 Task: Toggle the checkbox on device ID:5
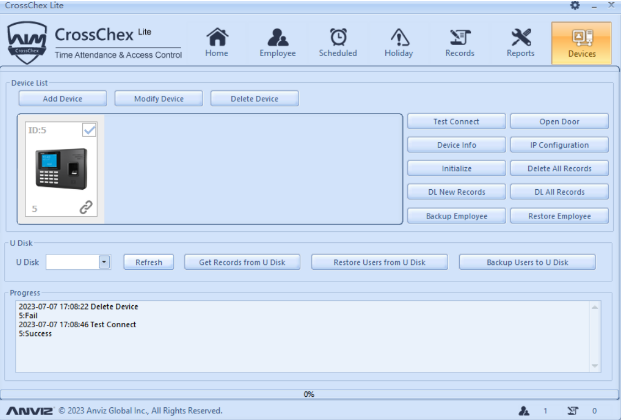point(89,130)
